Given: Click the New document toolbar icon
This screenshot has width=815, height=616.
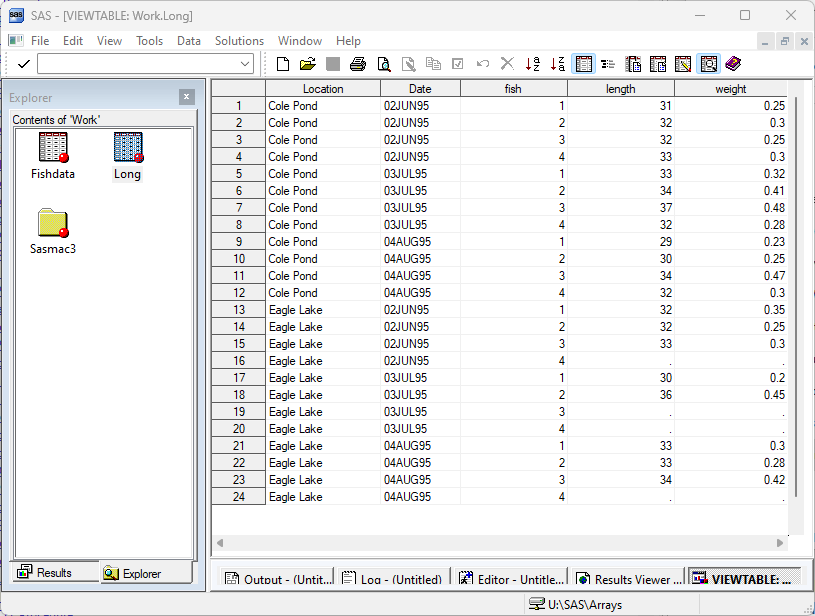Looking at the screenshot, I should 283,64.
